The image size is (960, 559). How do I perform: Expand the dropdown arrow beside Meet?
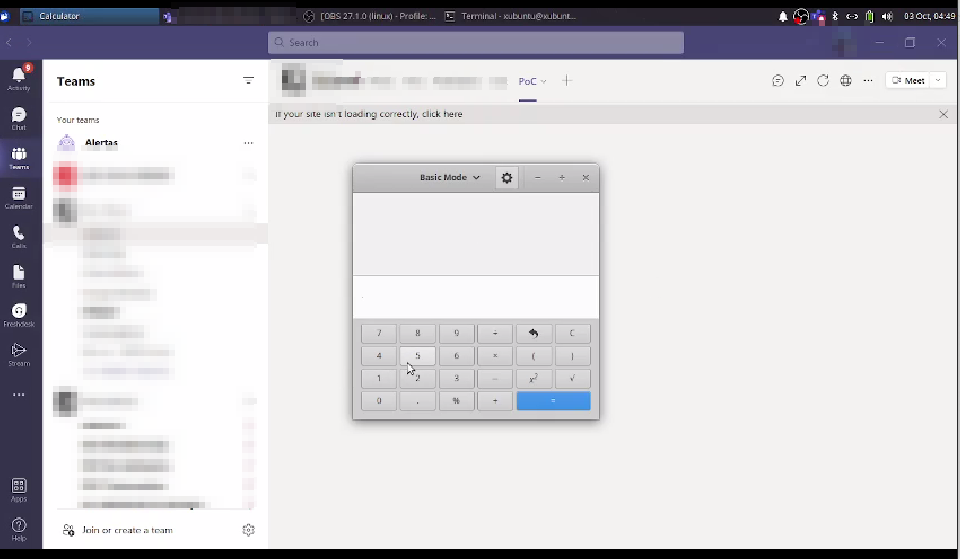pyautogui.click(x=938, y=81)
